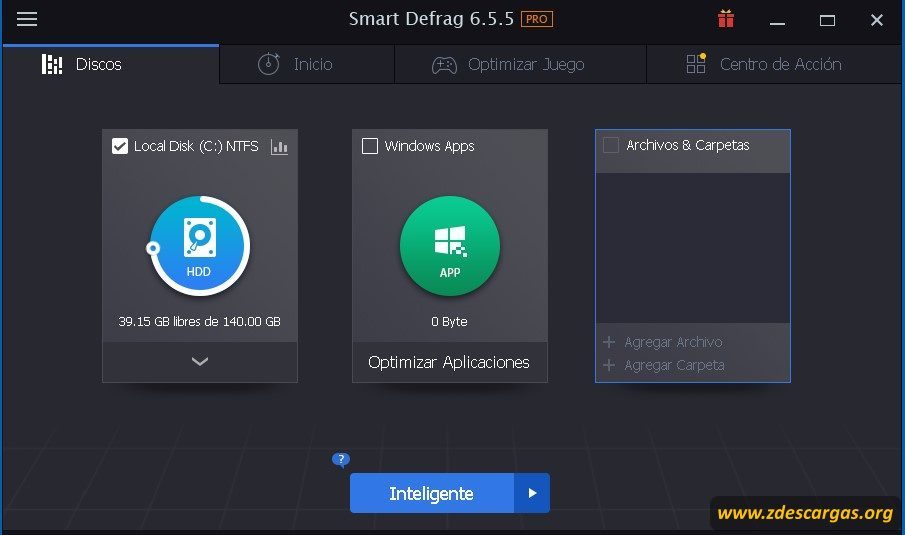This screenshot has width=905, height=535.
Task: Click the plus icon beside Agregar Archivo
Action: click(609, 342)
